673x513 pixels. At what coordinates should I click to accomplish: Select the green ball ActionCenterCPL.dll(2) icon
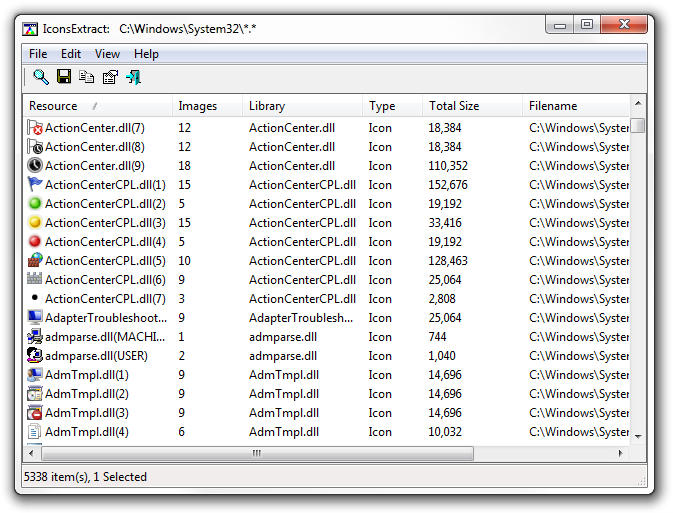click(35, 204)
